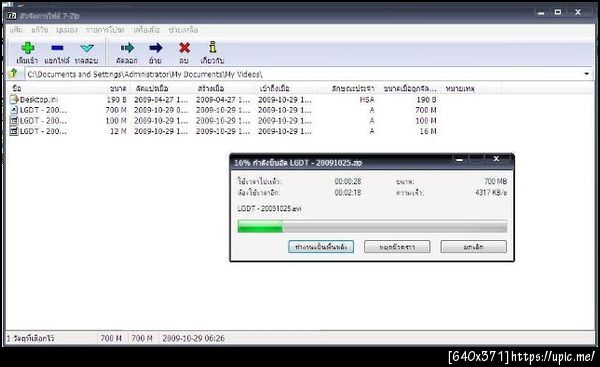The width and height of the screenshot is (600, 367).
Task: Open the File (แฟ้ม) menu
Action: (x=16, y=30)
